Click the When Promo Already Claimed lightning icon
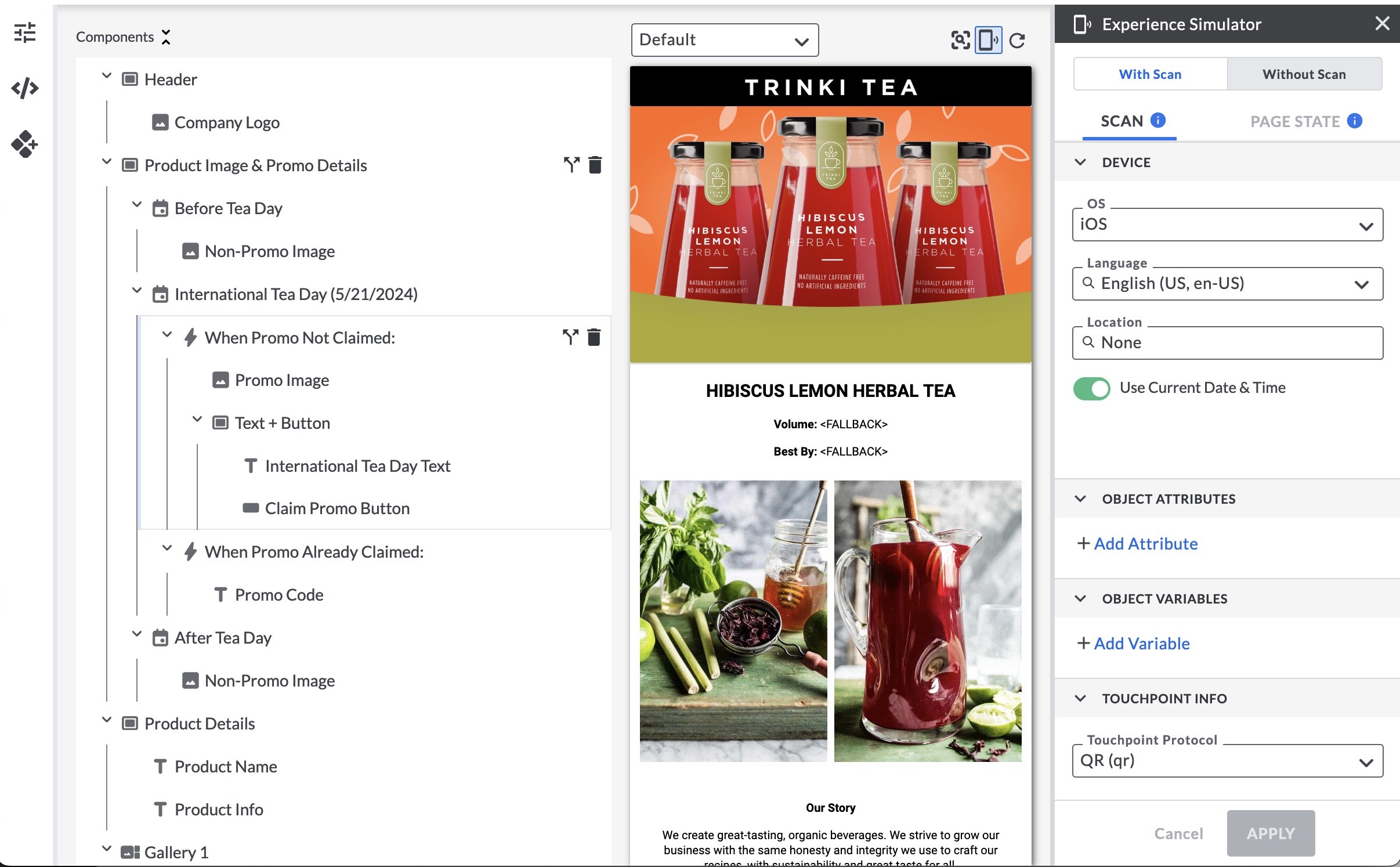 (x=190, y=552)
